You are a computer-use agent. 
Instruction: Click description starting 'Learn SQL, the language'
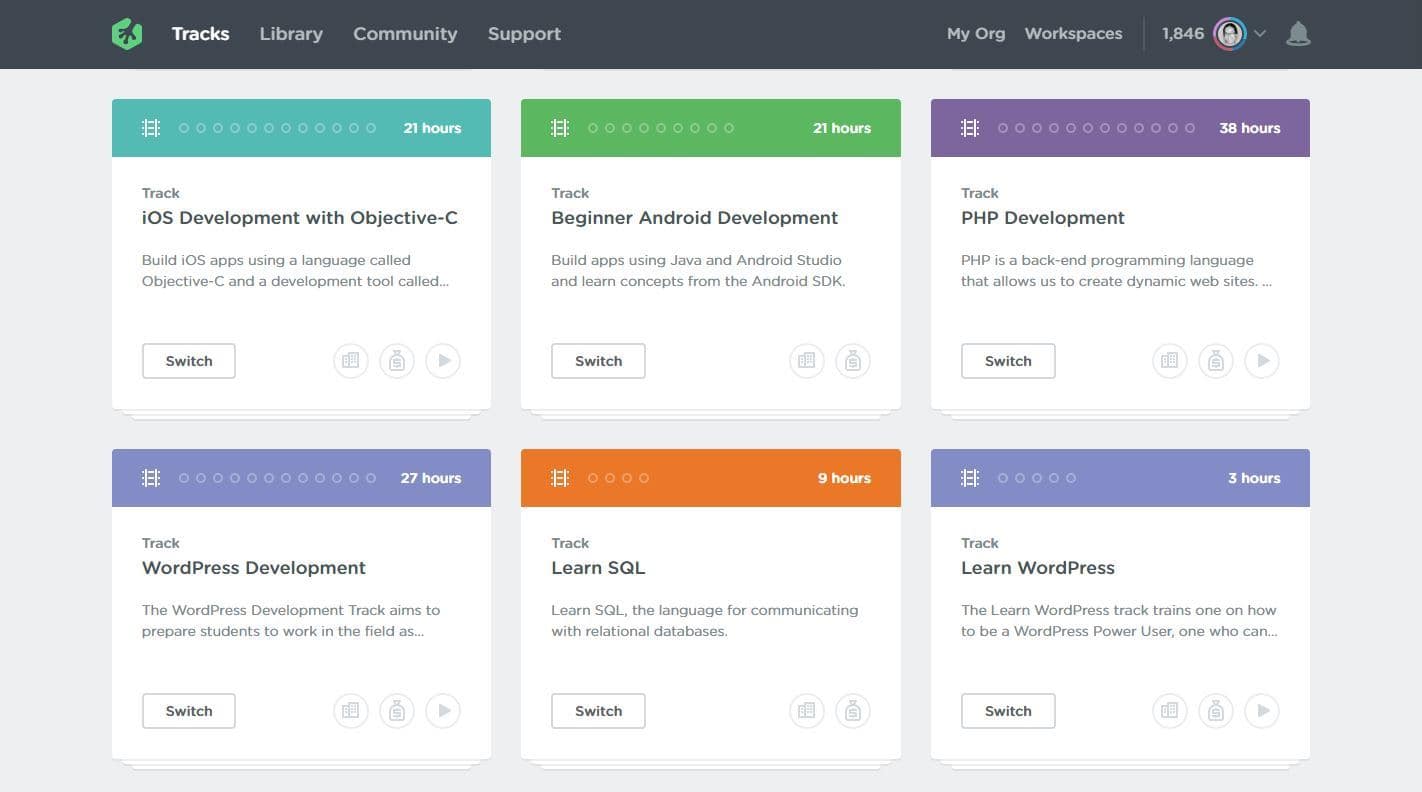click(705, 621)
